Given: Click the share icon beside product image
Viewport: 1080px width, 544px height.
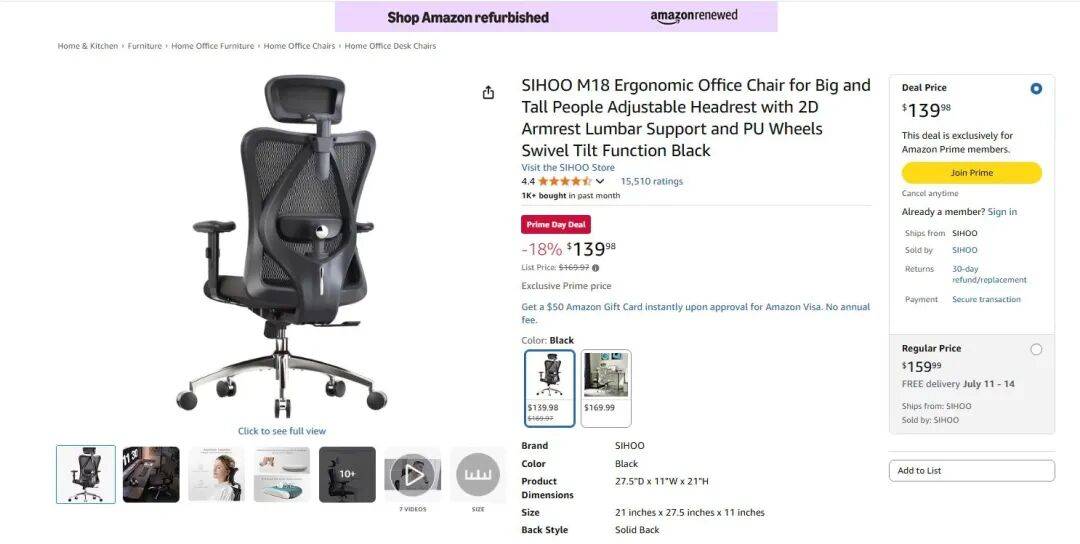Looking at the screenshot, I should (488, 92).
